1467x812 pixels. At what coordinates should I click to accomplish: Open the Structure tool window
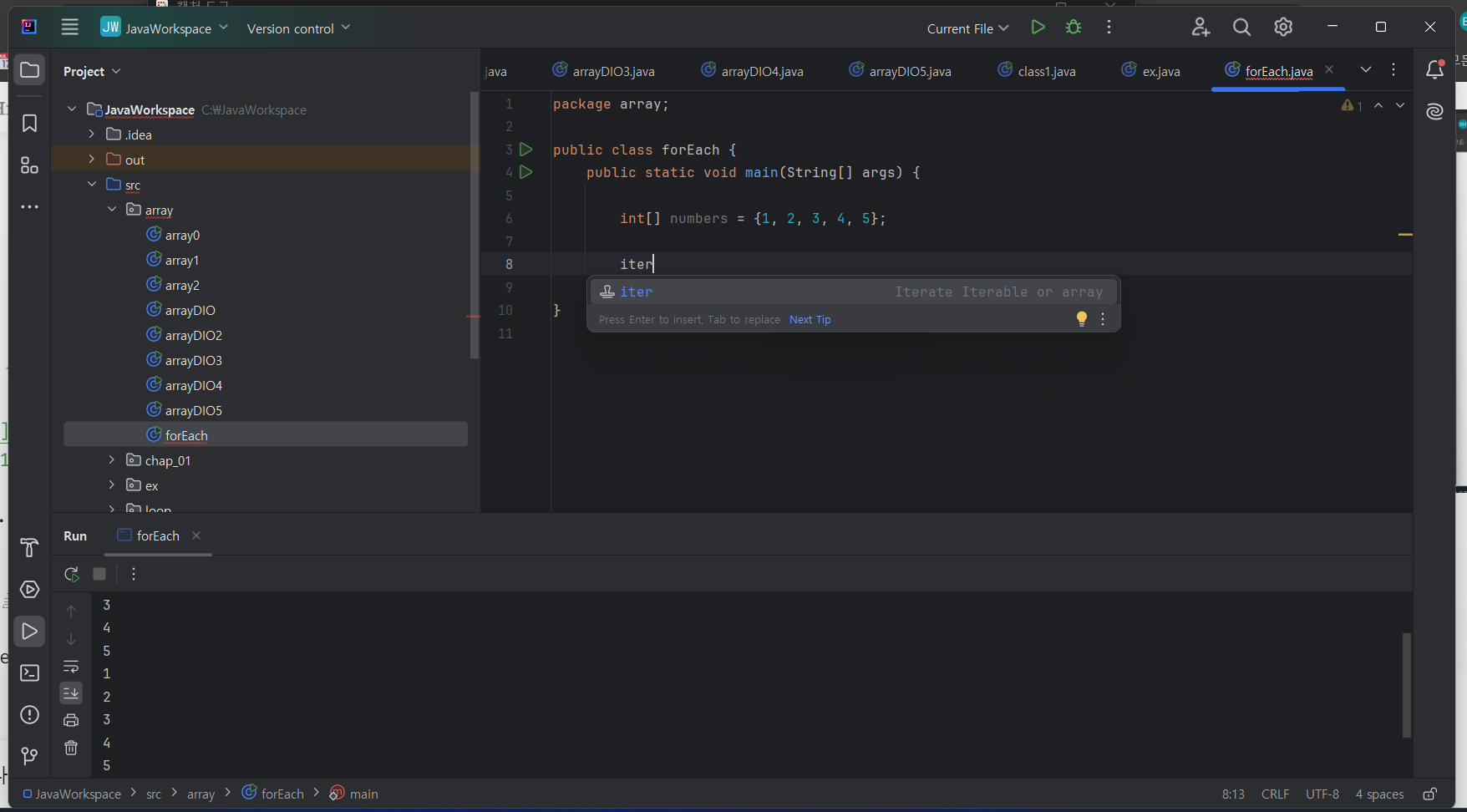pyautogui.click(x=29, y=165)
